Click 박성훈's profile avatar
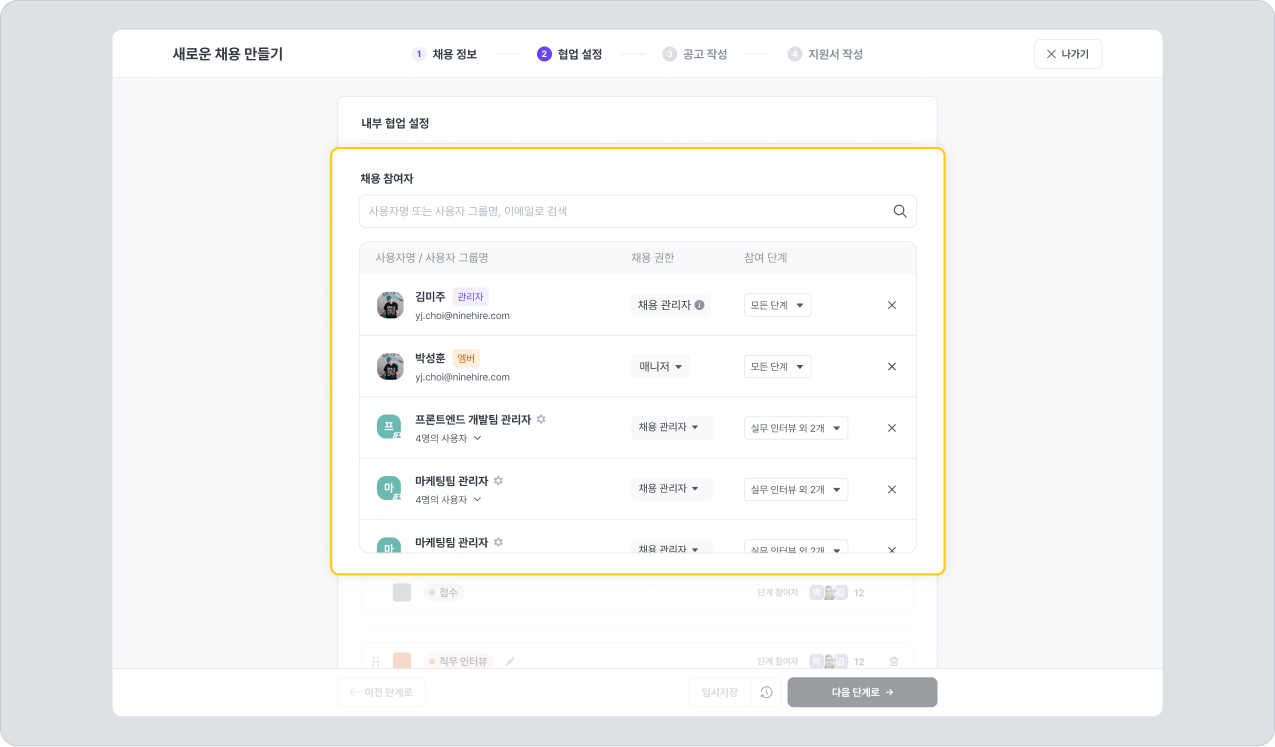1275x747 pixels. tap(390, 367)
